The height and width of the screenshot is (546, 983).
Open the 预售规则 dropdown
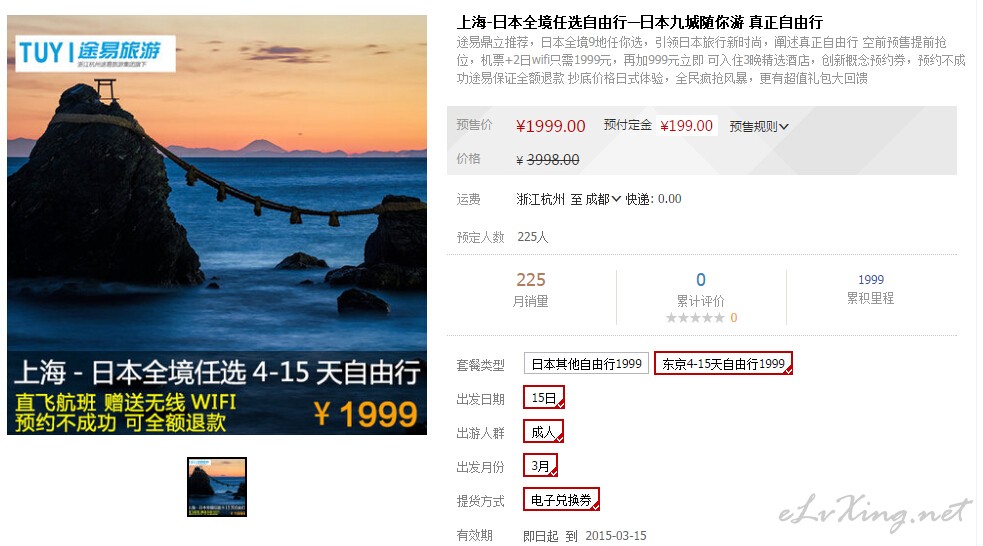coord(759,127)
